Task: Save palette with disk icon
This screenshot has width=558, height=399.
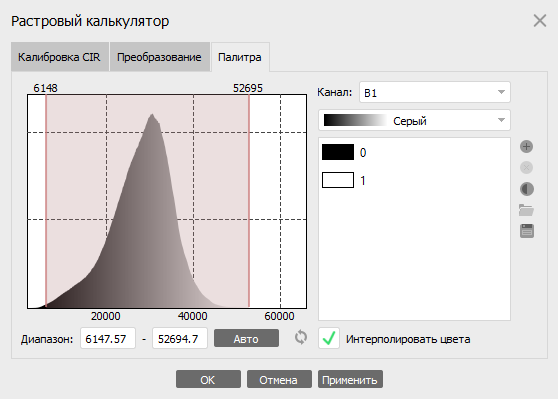Action: point(527,231)
